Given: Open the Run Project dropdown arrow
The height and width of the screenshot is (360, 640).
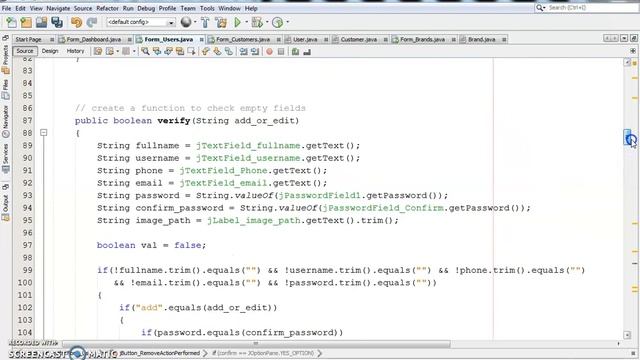Looking at the screenshot, I should click(x=246, y=22).
